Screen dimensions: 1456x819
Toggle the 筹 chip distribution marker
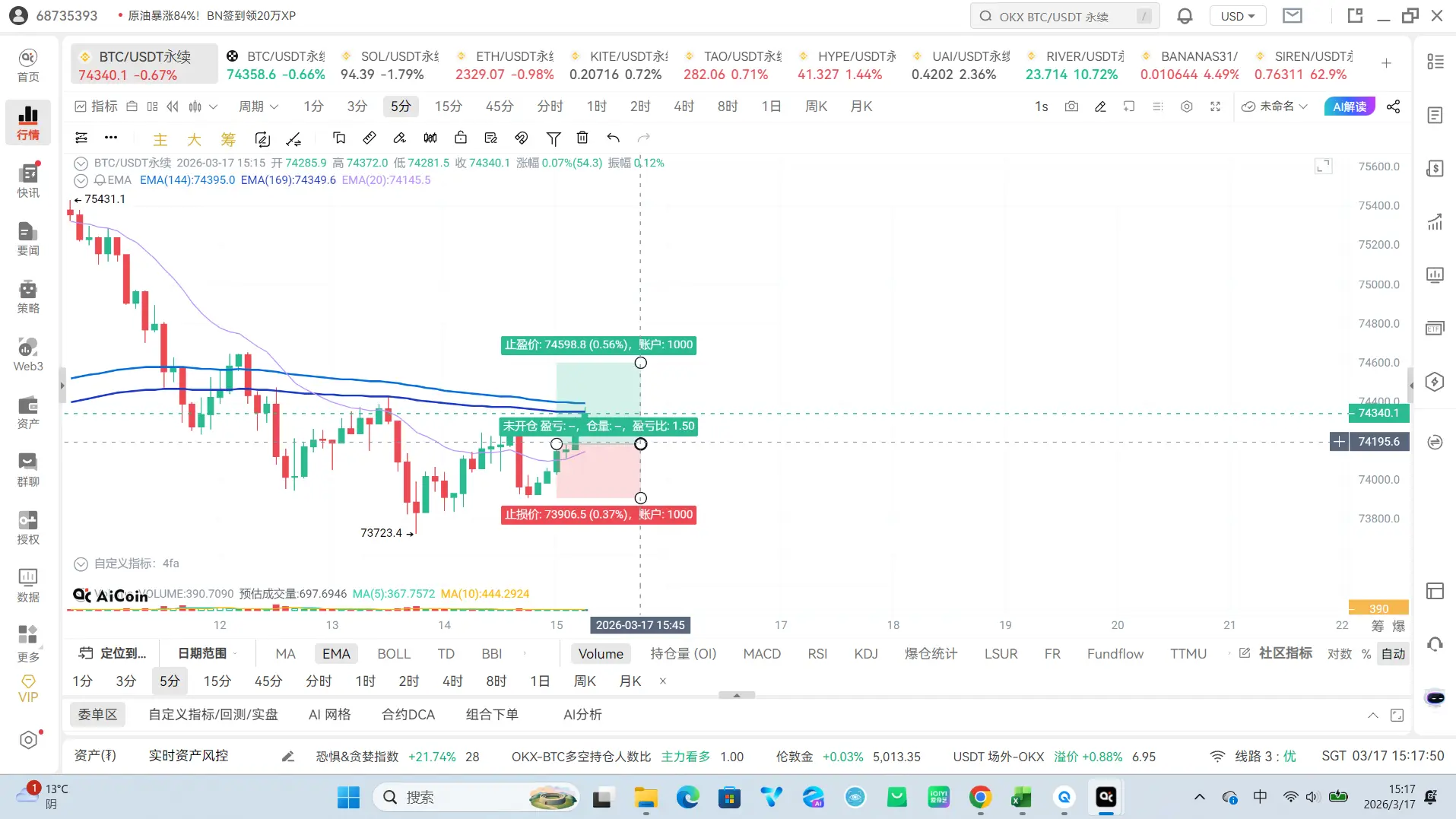coord(228,138)
